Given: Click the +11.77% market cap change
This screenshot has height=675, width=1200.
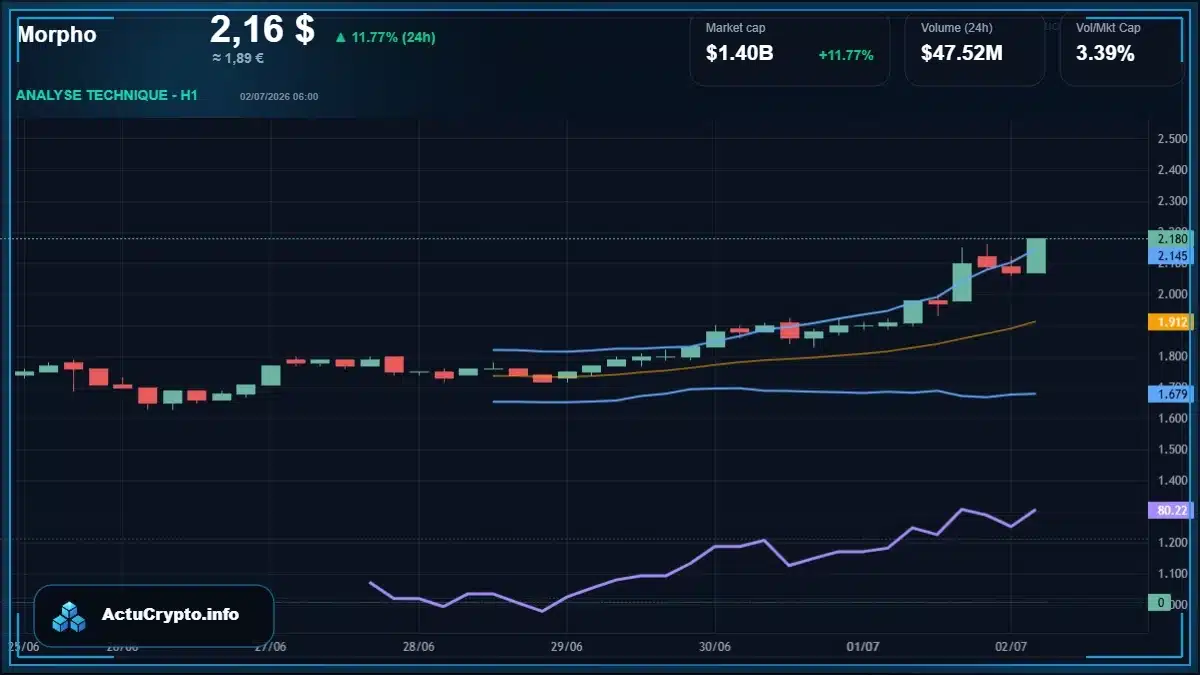Looking at the screenshot, I should (x=846, y=55).
